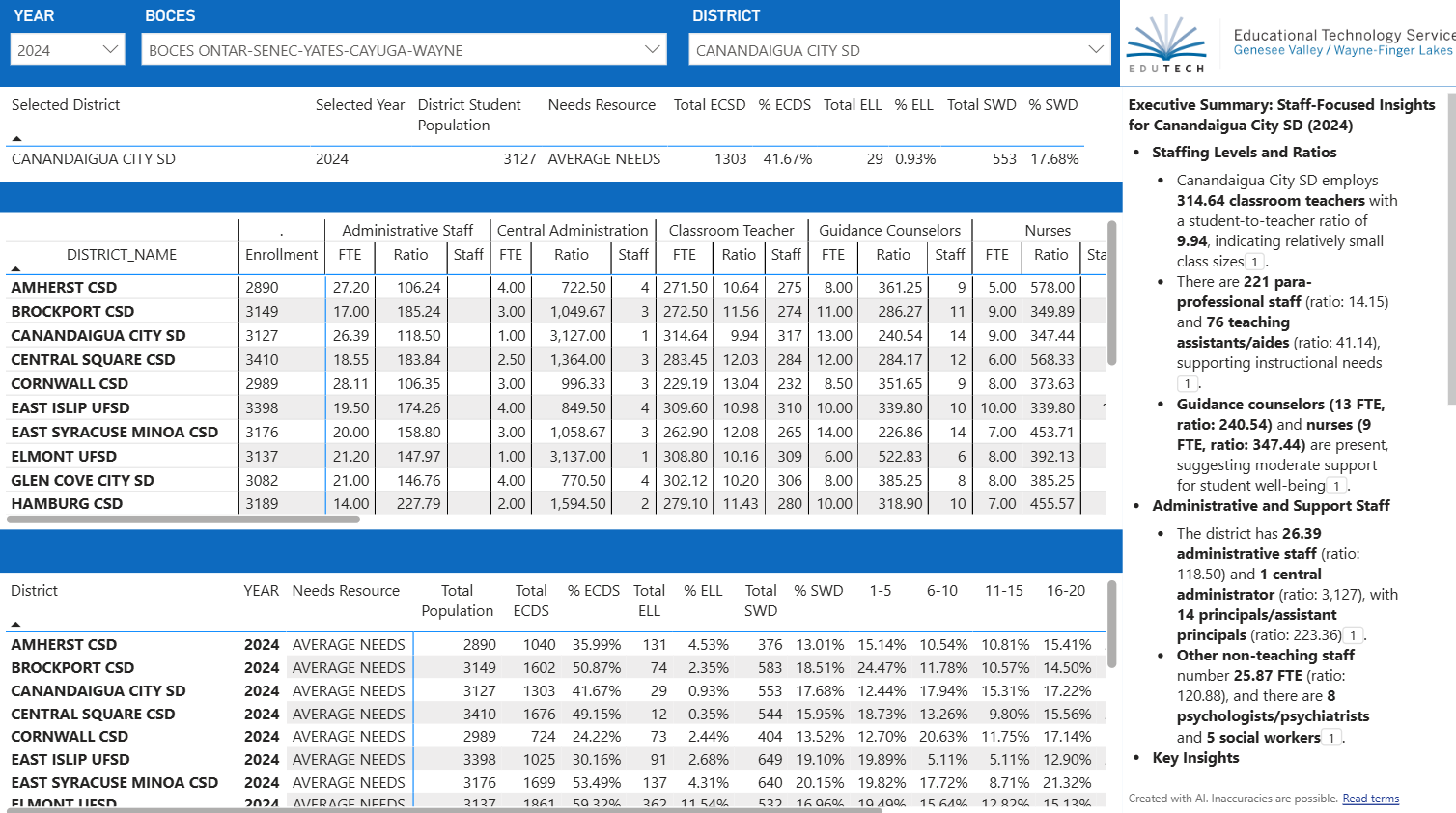Expand the YEAR dropdown showing 2024
1456x813 pixels.
point(109,49)
